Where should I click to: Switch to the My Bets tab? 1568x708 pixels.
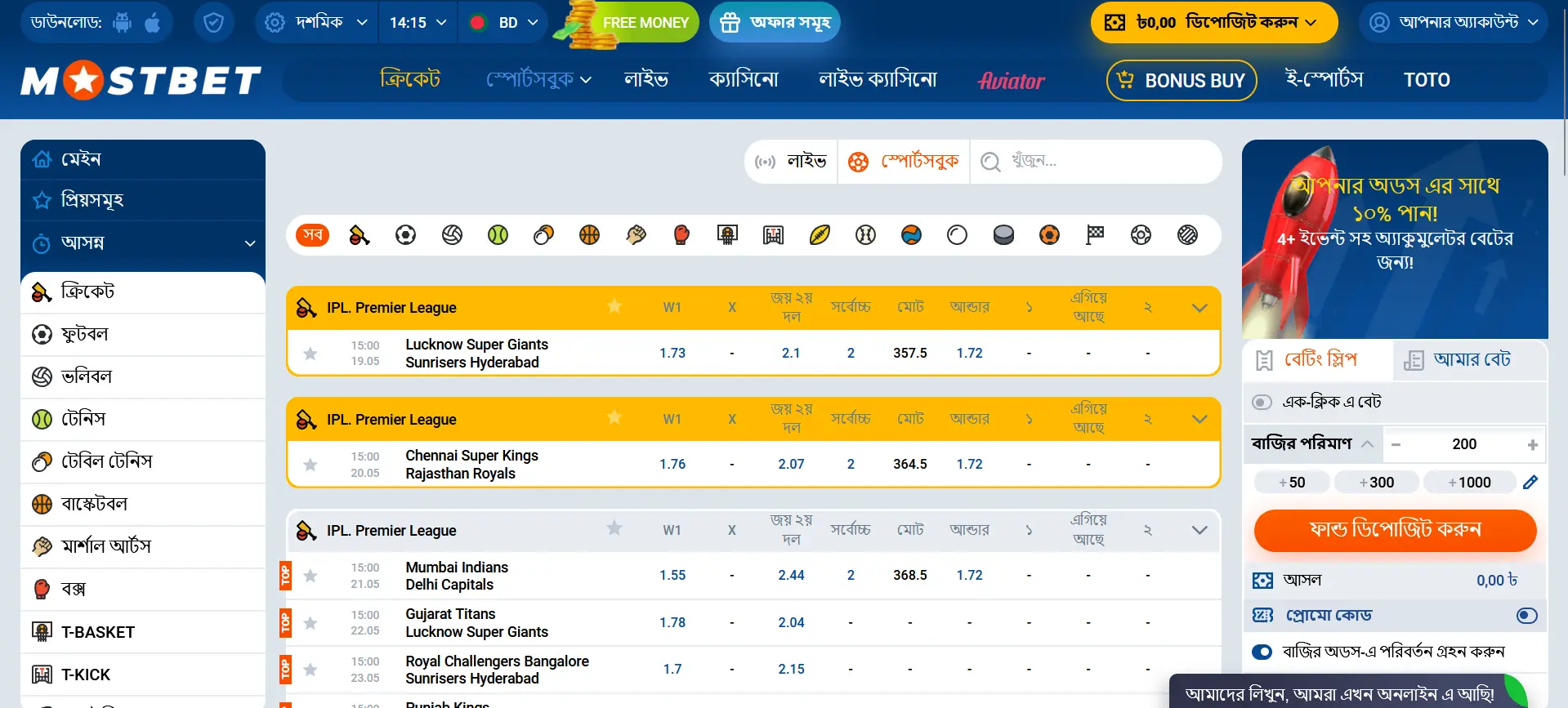[1470, 360]
